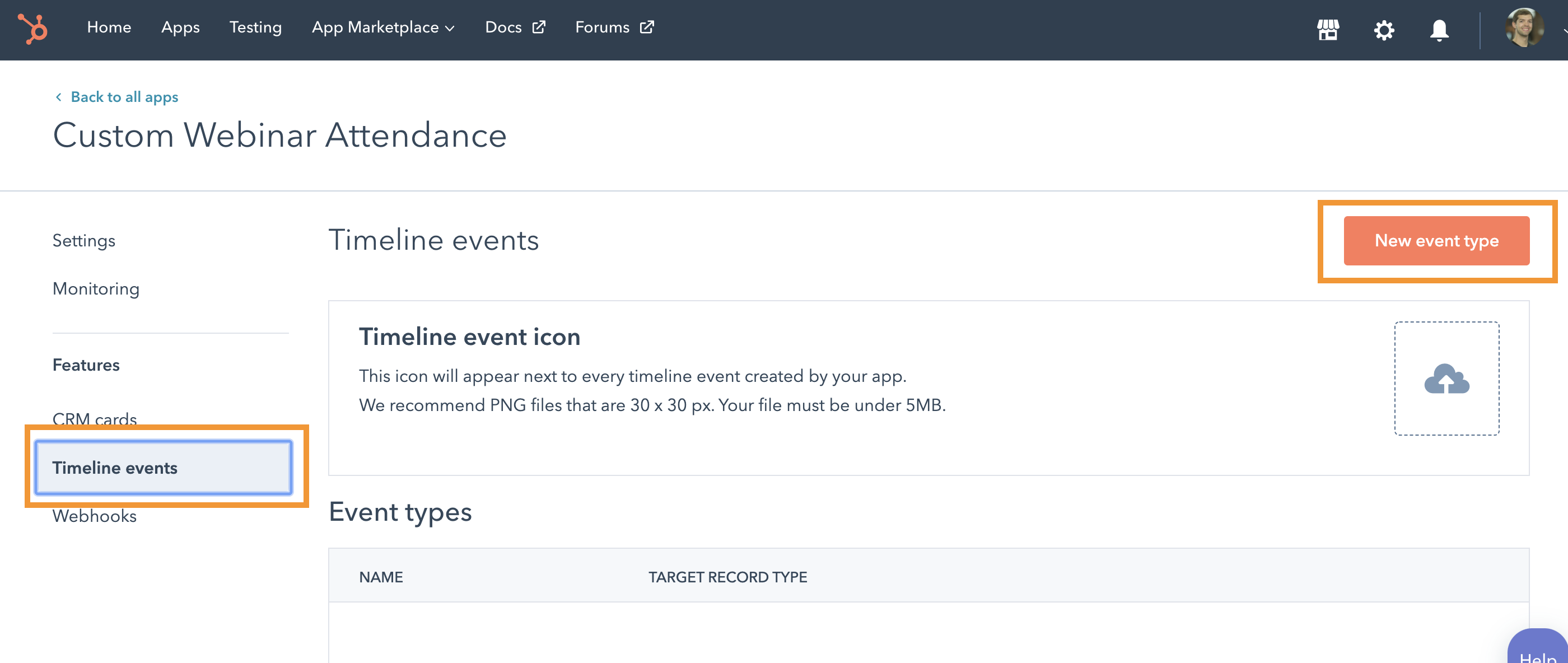Viewport: 1568px width, 663px height.
Task: Open the Monitoring section
Action: tap(96, 288)
